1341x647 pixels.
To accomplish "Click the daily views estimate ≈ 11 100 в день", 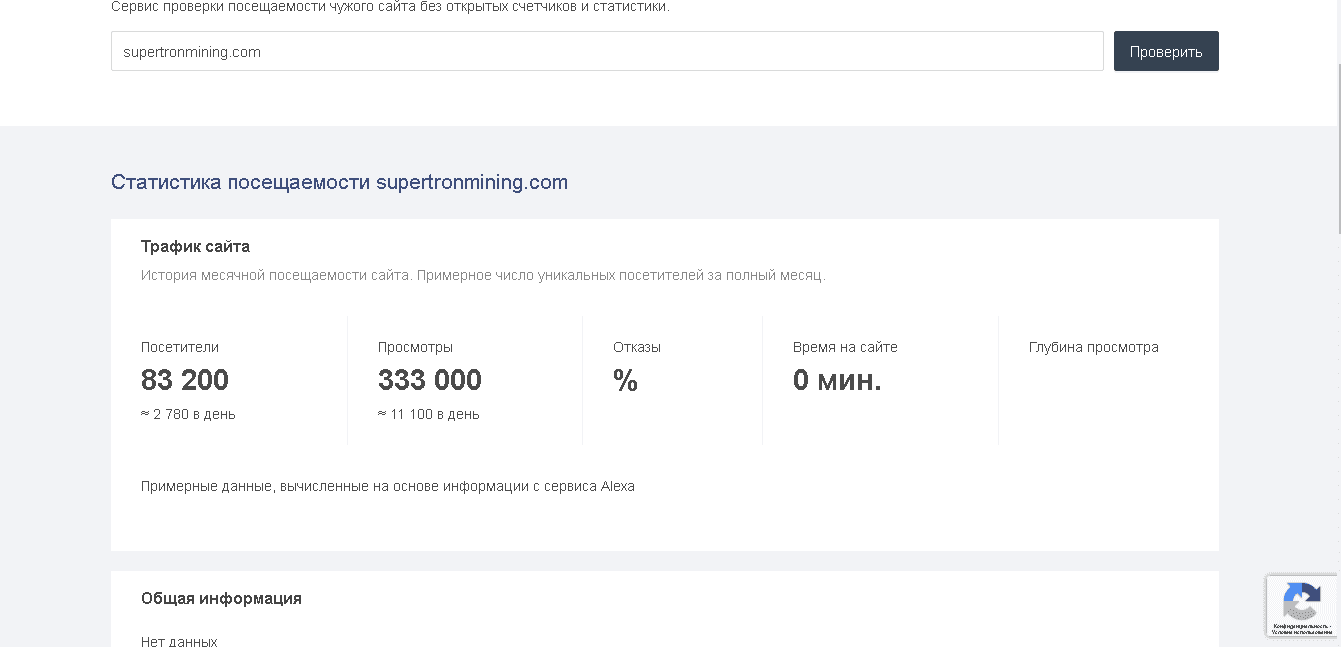I will (428, 413).
